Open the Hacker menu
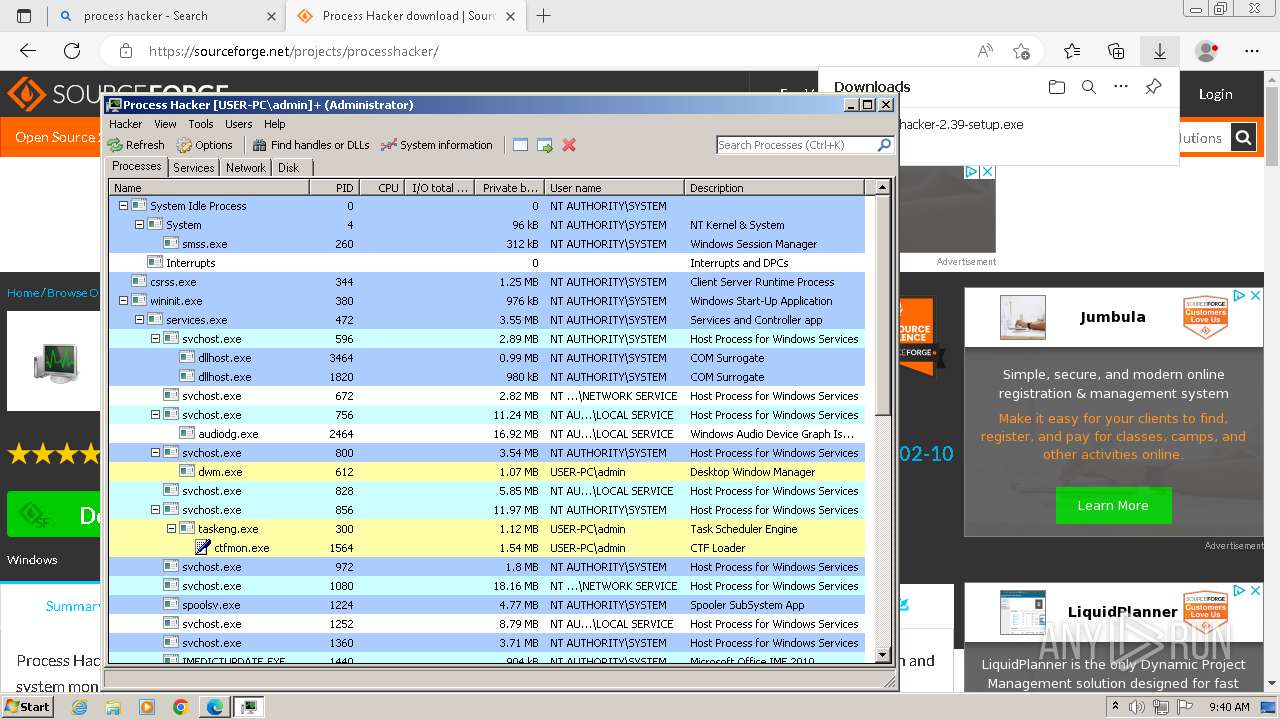 click(x=126, y=124)
